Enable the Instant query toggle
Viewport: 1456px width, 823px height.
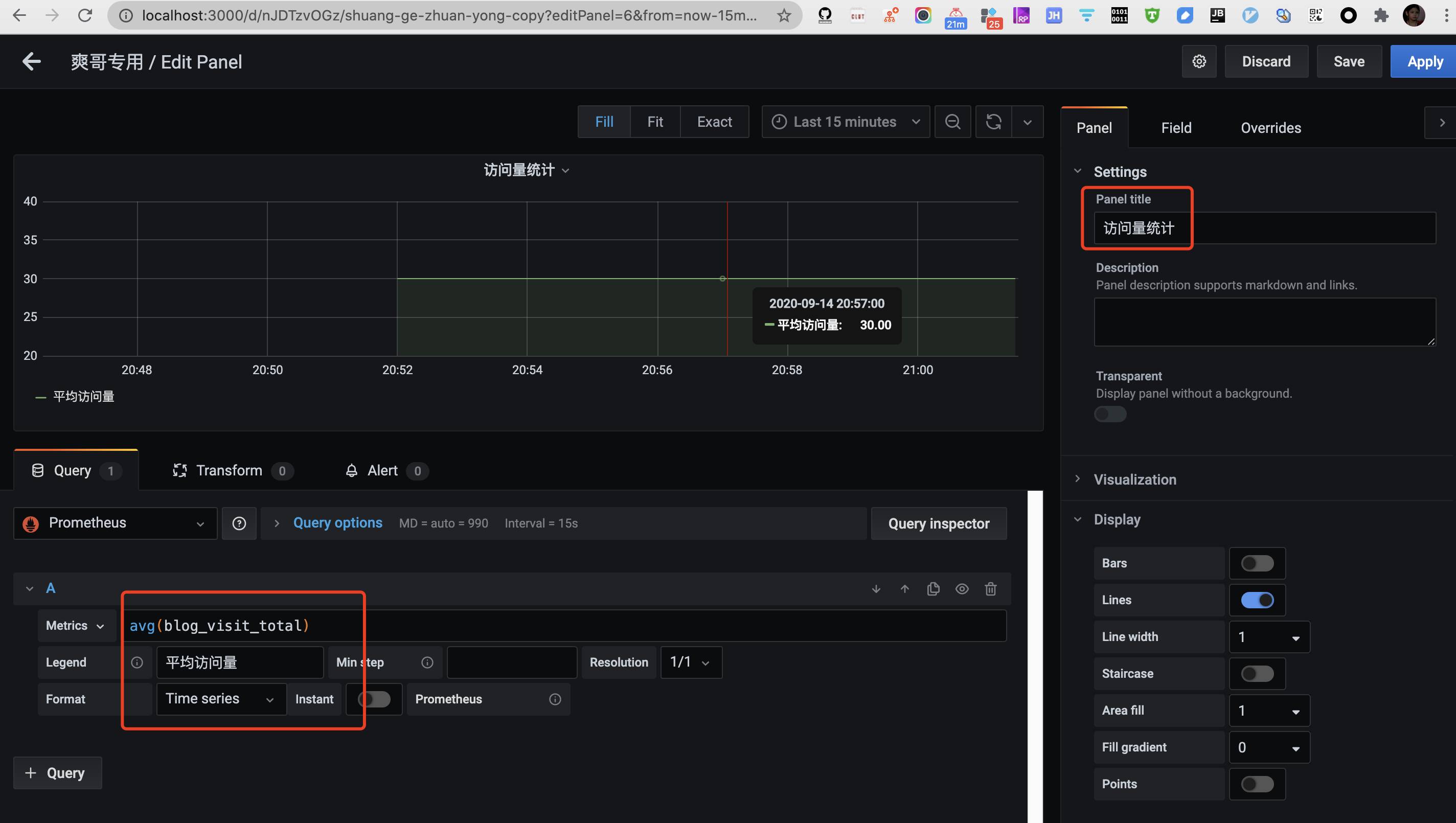click(x=374, y=699)
